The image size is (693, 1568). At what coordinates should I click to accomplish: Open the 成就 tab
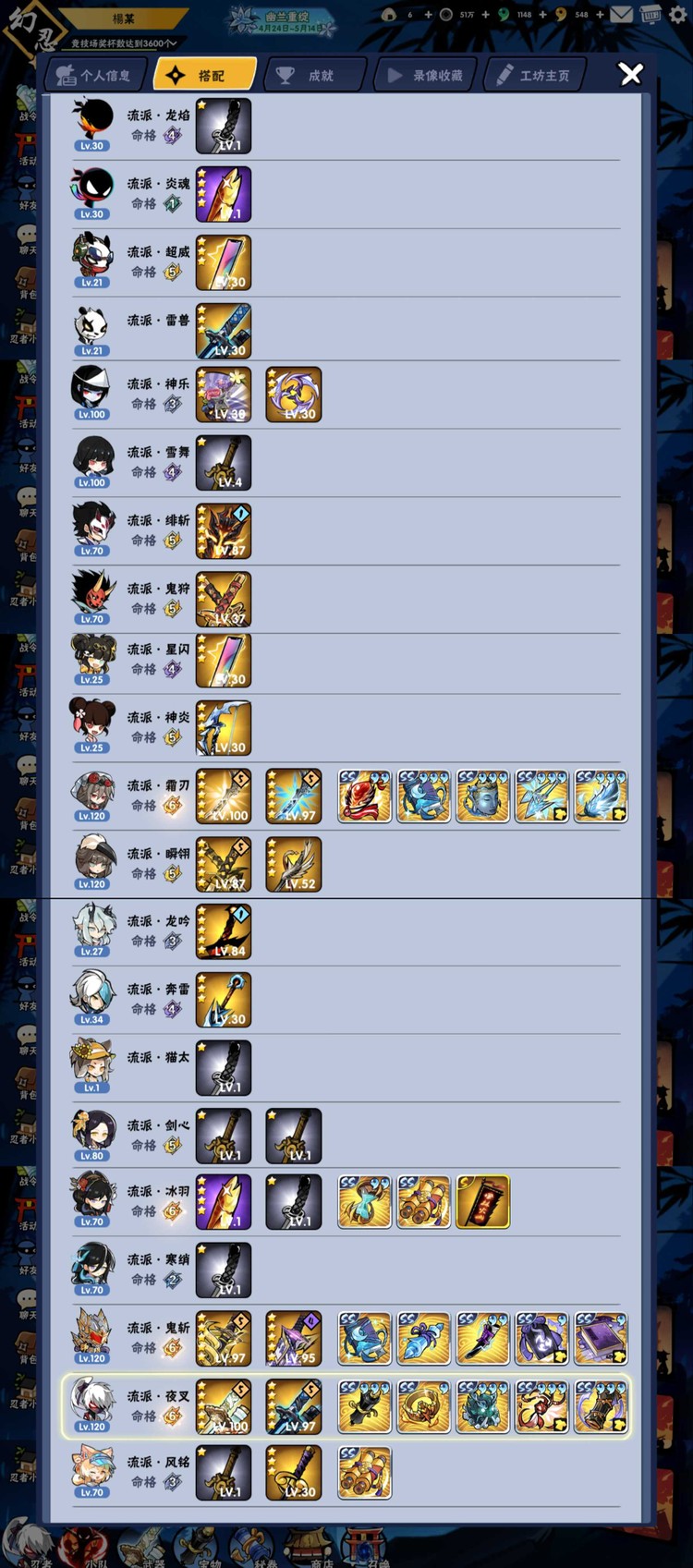coord(313,75)
